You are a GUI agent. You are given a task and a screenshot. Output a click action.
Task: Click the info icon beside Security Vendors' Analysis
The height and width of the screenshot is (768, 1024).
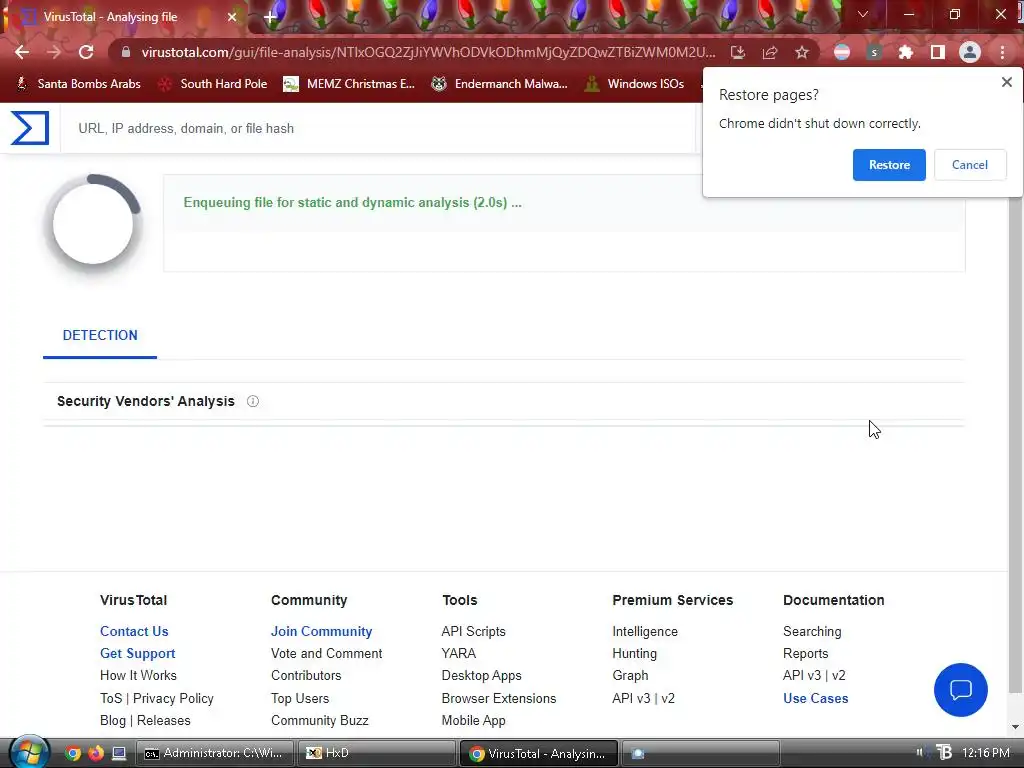coord(253,401)
